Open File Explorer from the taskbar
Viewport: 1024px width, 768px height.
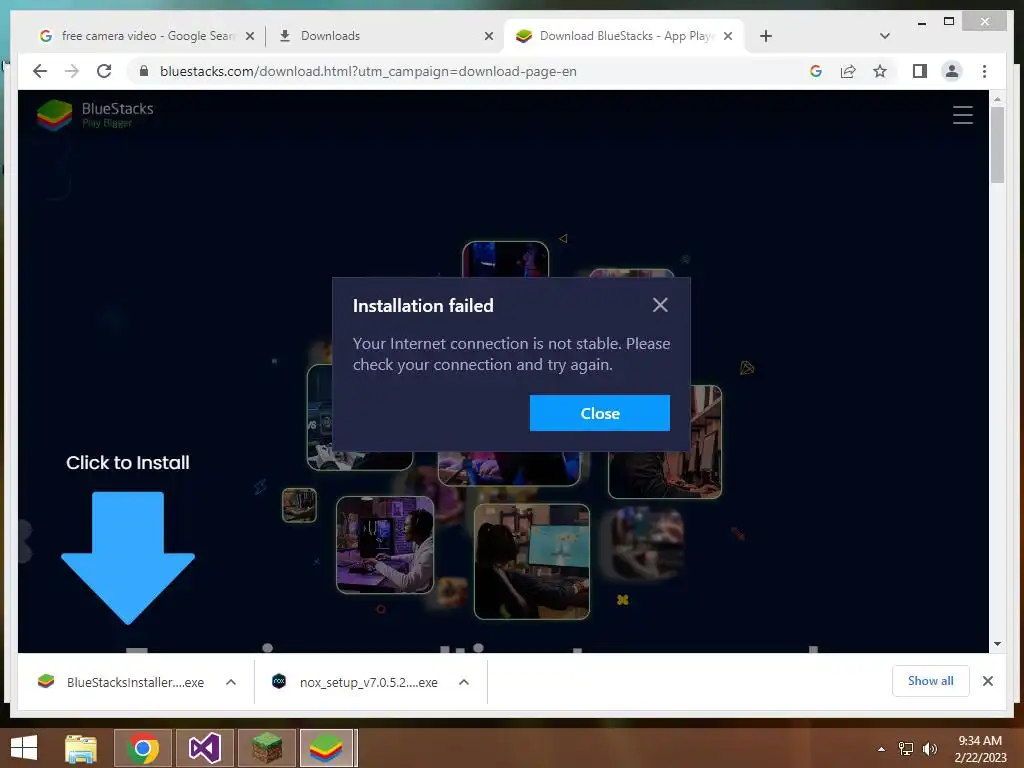(81, 748)
